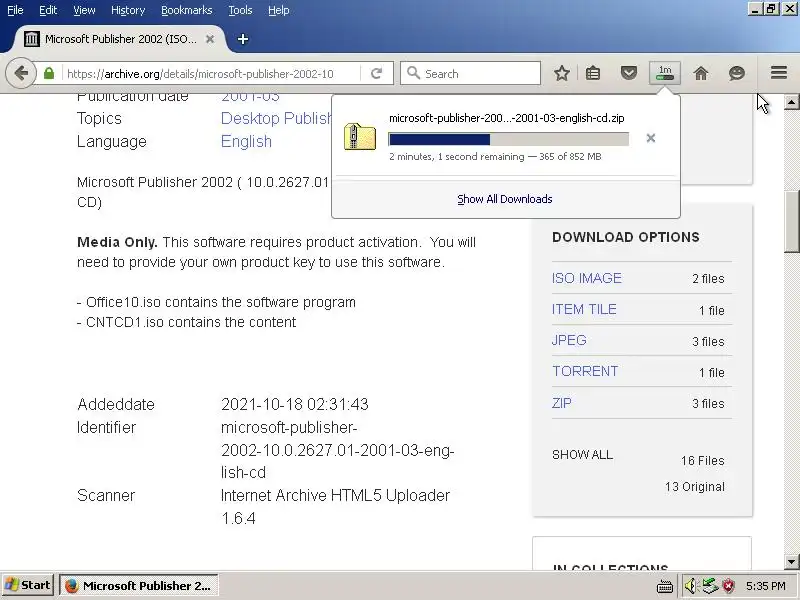The width and height of the screenshot is (800, 600).
Task: Bookmark this page with the star icon
Action: [x=562, y=73]
